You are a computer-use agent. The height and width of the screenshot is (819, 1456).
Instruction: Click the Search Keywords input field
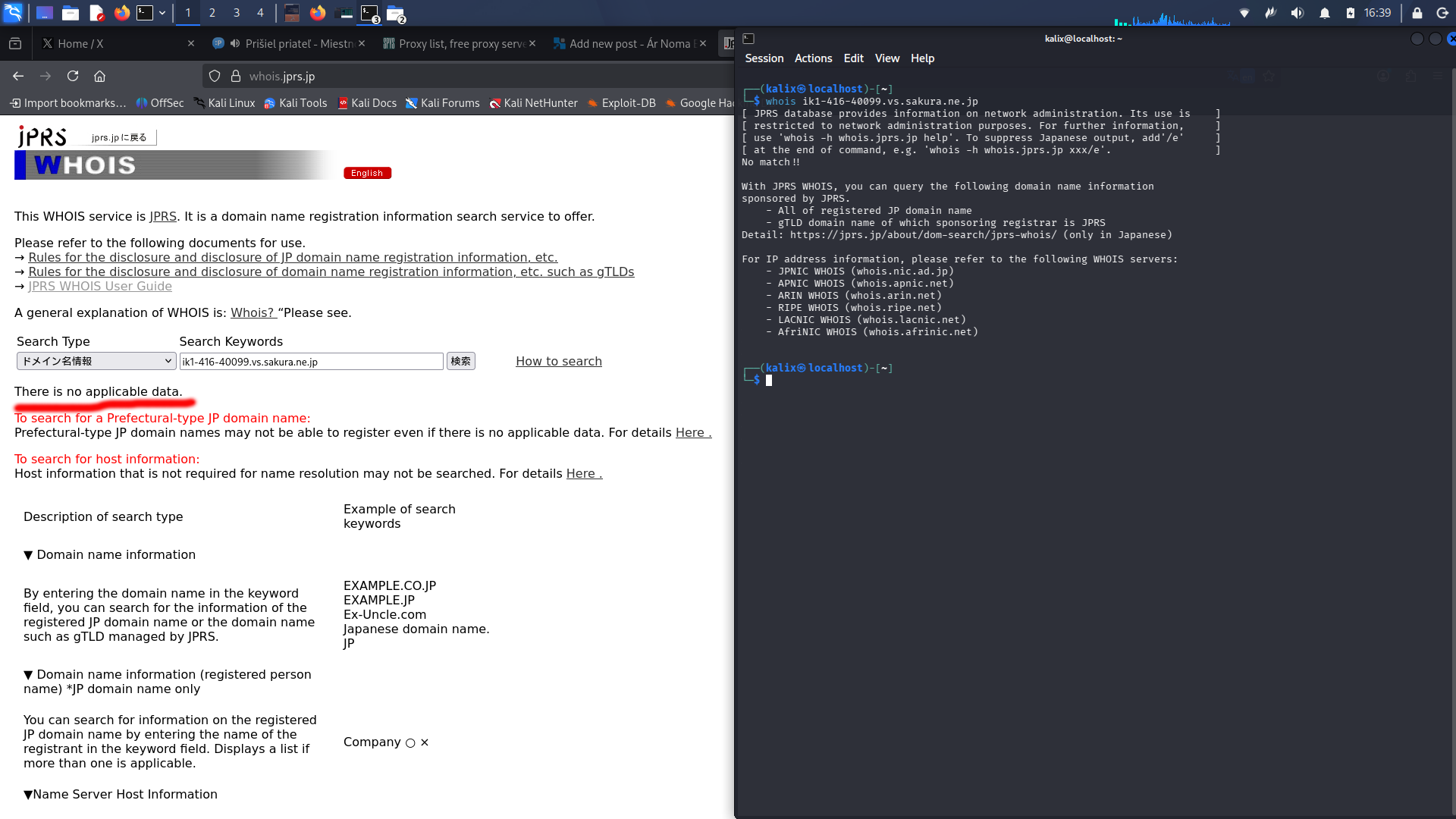[312, 362]
